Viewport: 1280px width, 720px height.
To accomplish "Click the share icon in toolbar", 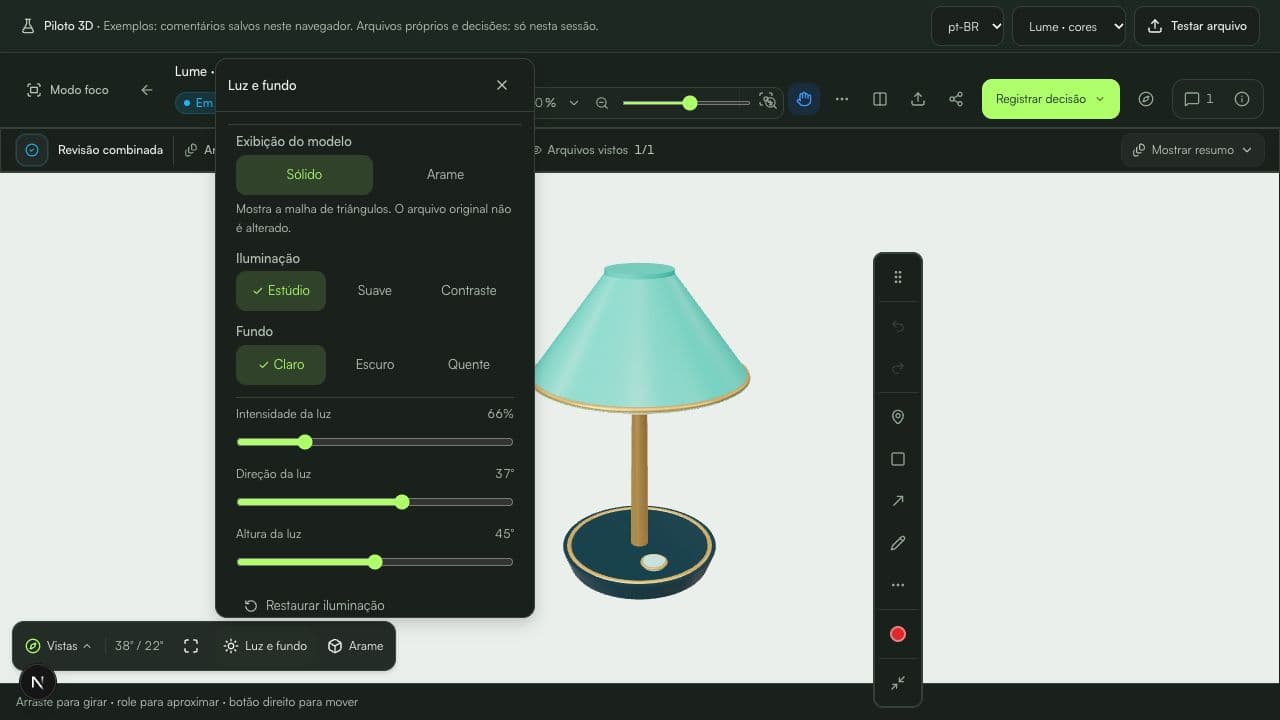I will point(956,99).
